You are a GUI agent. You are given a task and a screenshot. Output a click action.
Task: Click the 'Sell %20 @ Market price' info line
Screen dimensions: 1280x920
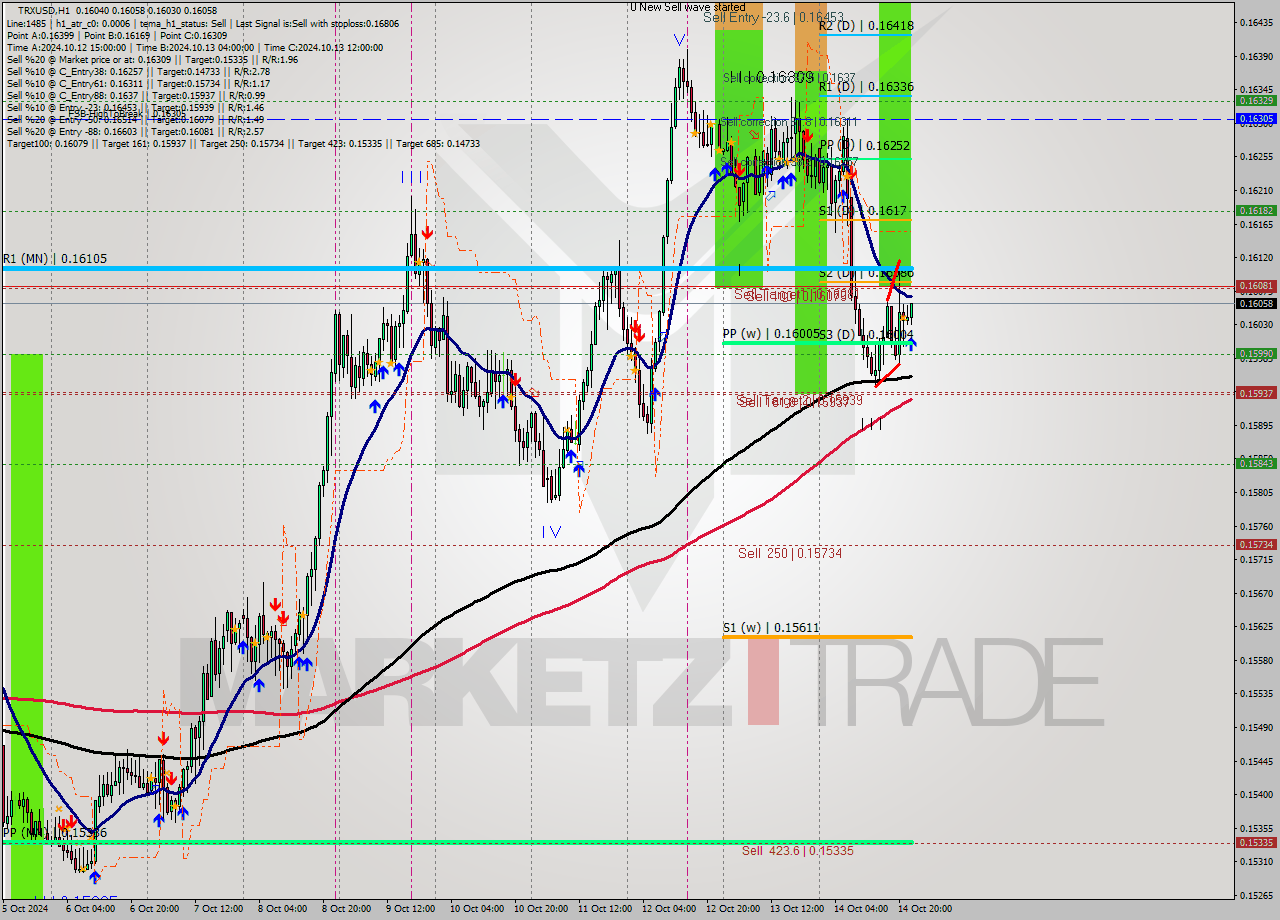click(x=152, y=59)
